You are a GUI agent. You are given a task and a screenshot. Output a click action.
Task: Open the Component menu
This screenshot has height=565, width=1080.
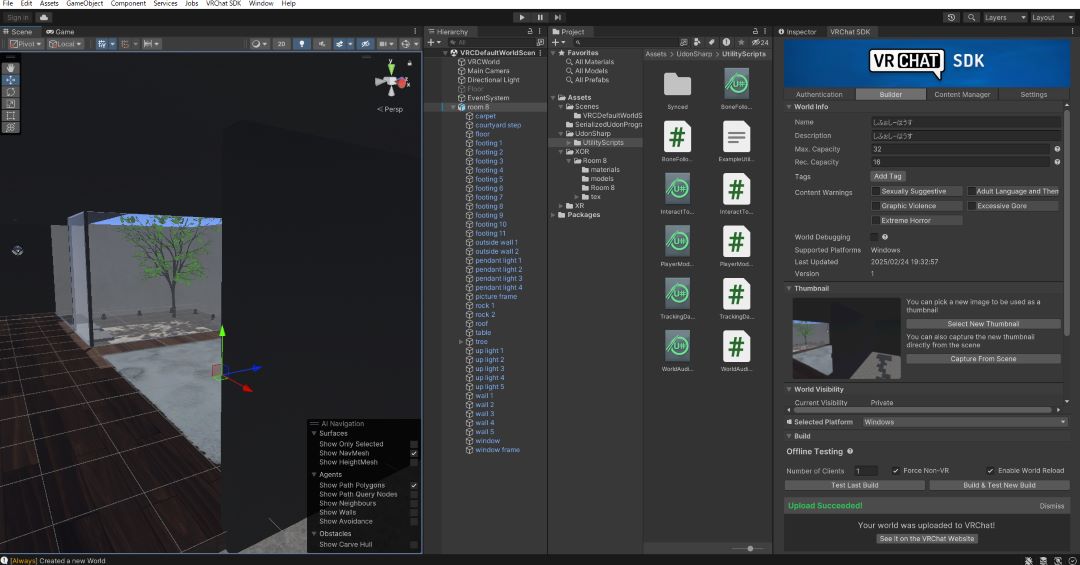[128, 3]
